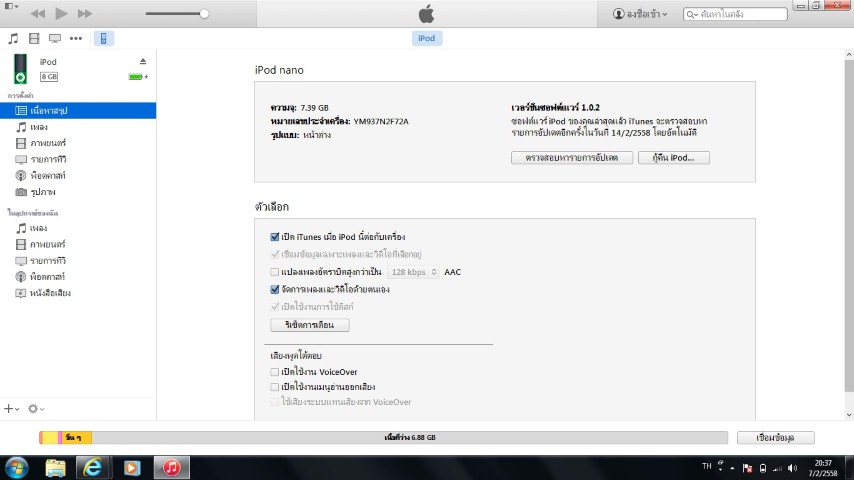Open the Movies library filmstrip icon

pyautogui.click(x=34, y=39)
